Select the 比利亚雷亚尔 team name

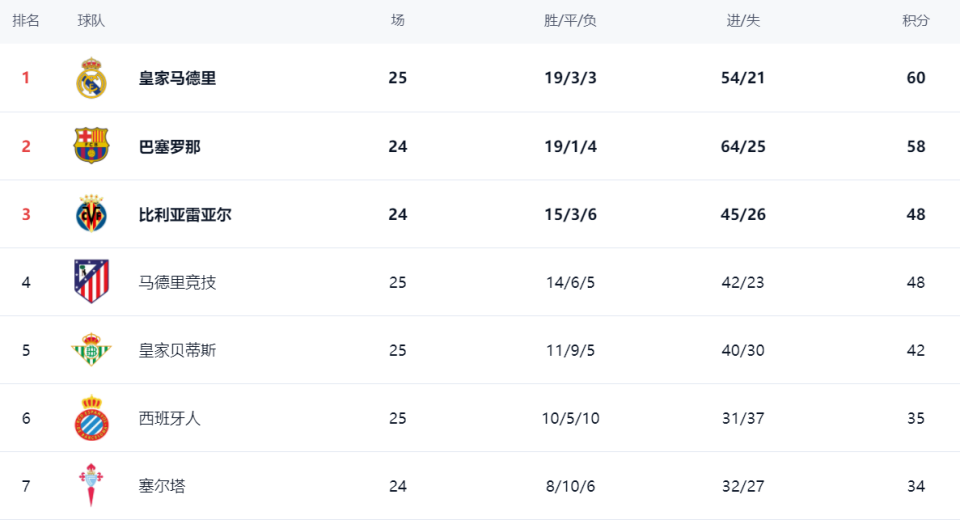pyautogui.click(x=185, y=214)
